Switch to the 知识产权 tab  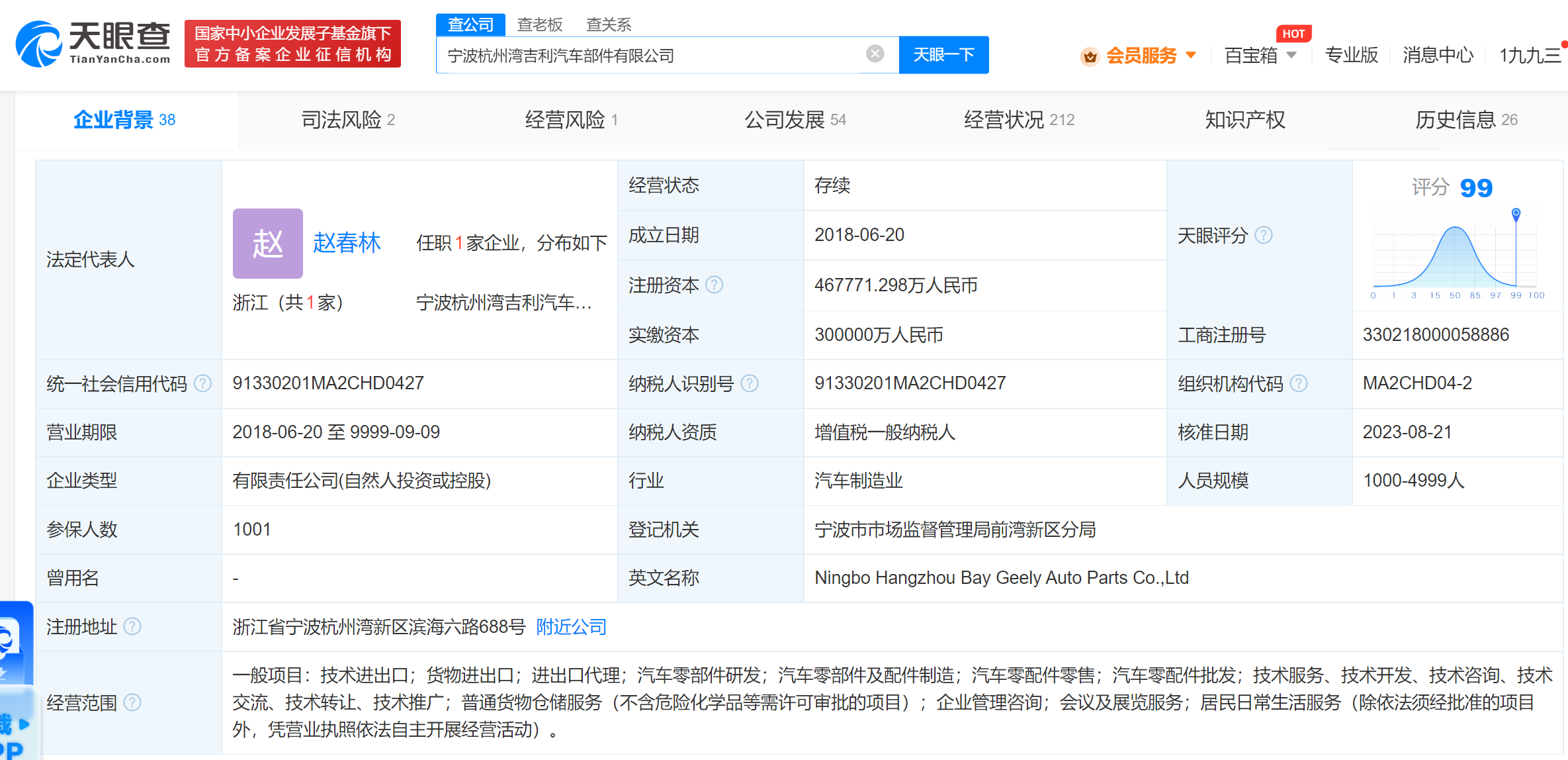click(x=1244, y=120)
